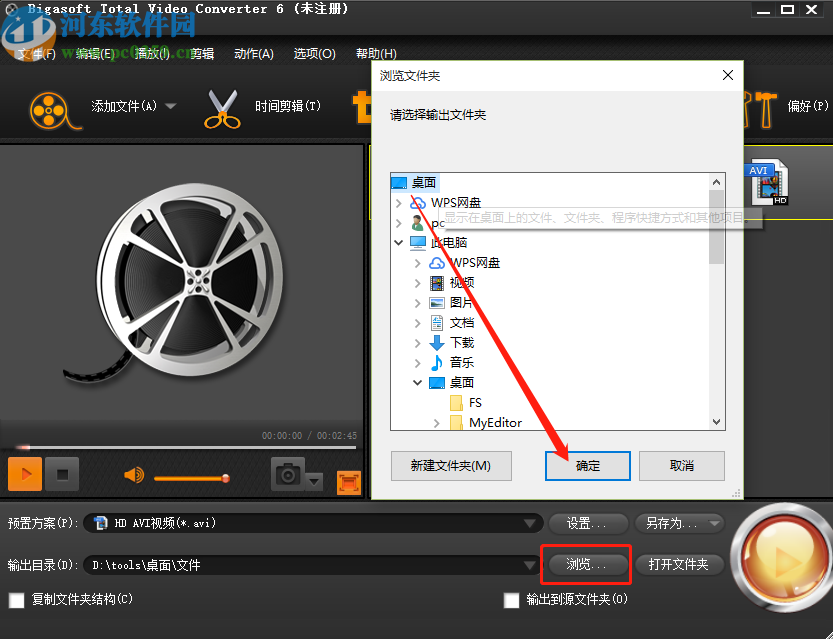Enable 复制文件夹结构 checkbox
Viewport: 833px width, 639px height.
[x=16, y=600]
